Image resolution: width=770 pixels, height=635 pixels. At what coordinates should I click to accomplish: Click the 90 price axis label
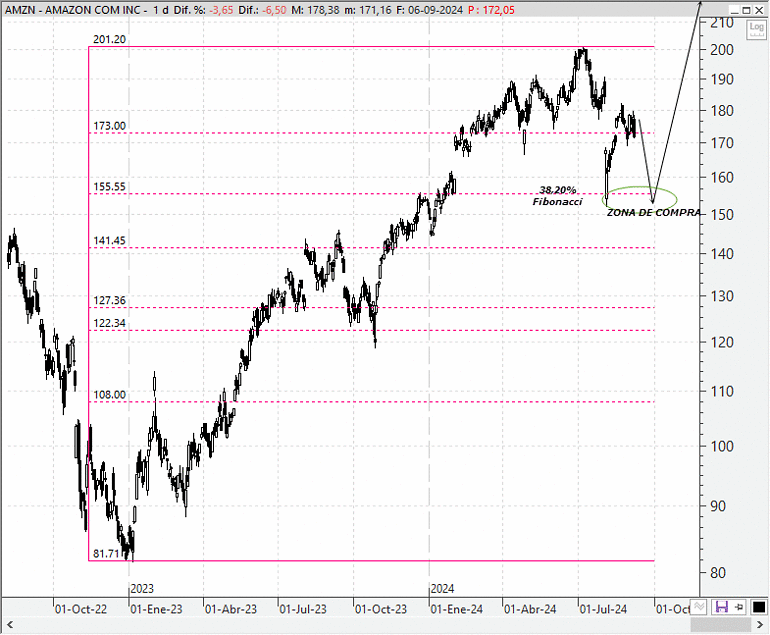pos(718,506)
